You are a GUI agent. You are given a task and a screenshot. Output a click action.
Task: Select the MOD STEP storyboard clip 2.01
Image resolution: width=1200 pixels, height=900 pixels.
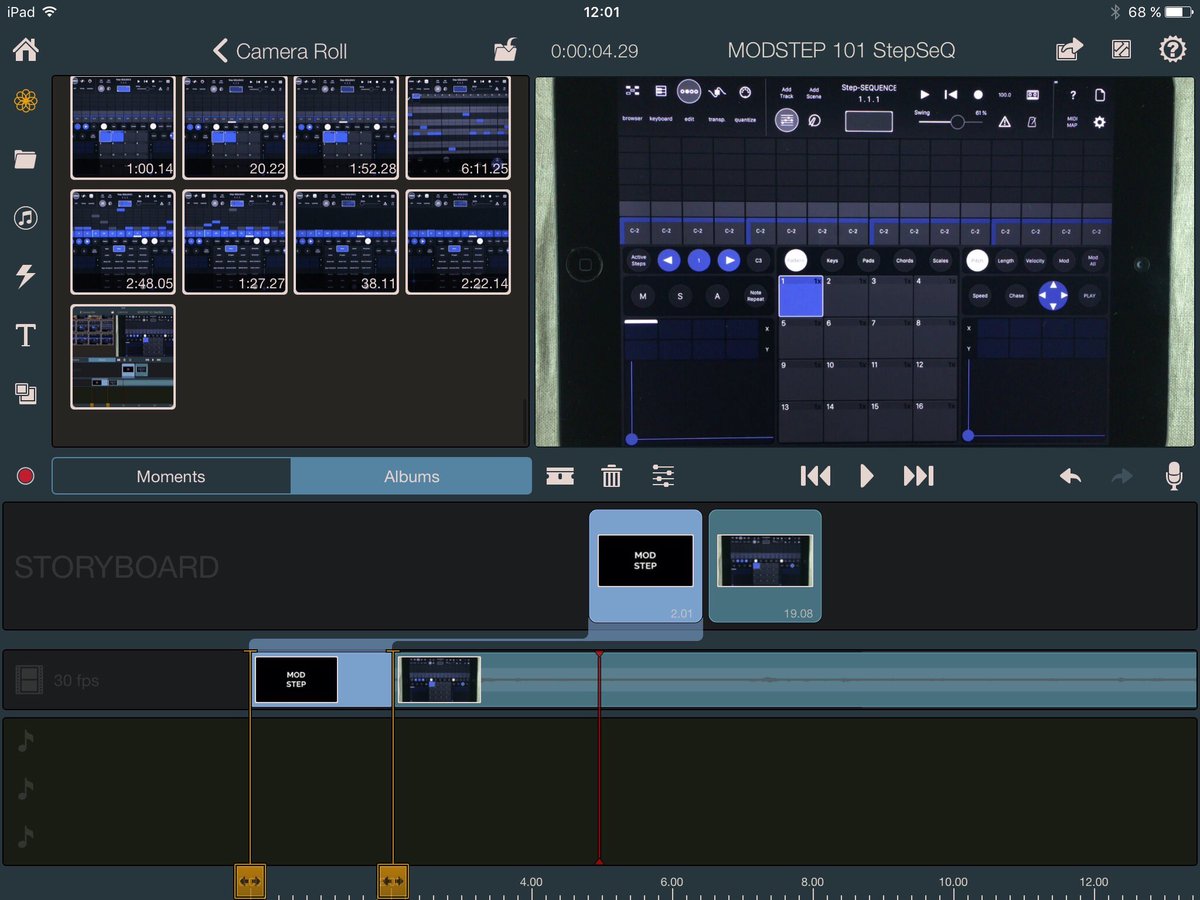pos(645,566)
